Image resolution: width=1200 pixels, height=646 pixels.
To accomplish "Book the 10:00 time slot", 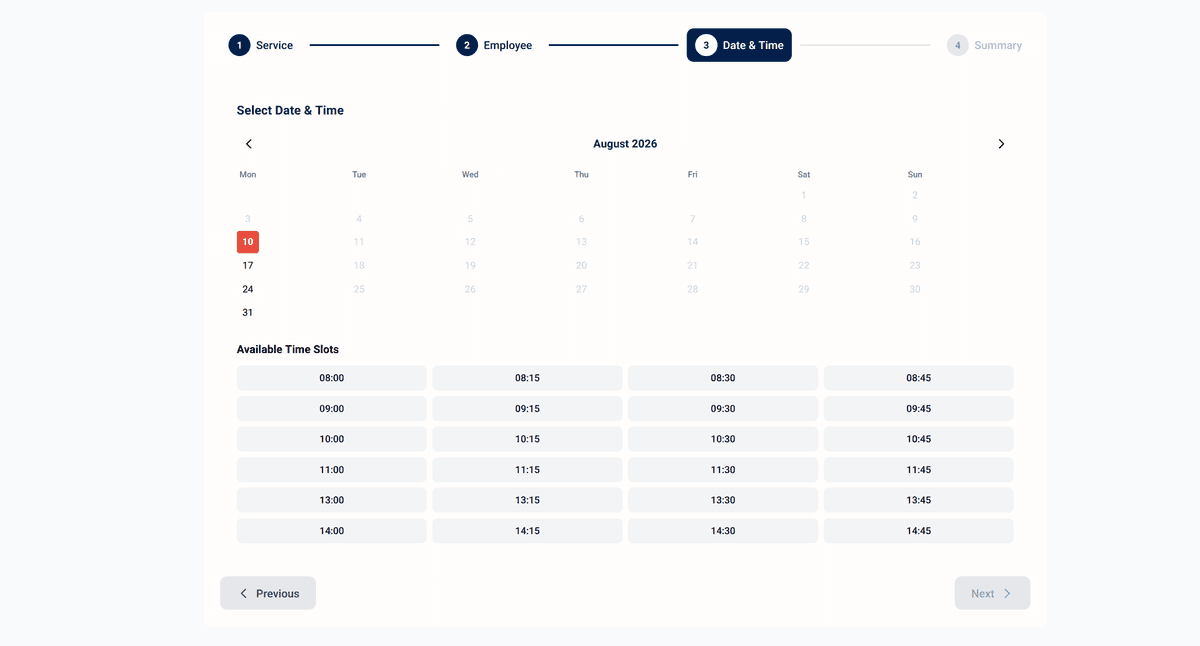I will [x=332, y=439].
